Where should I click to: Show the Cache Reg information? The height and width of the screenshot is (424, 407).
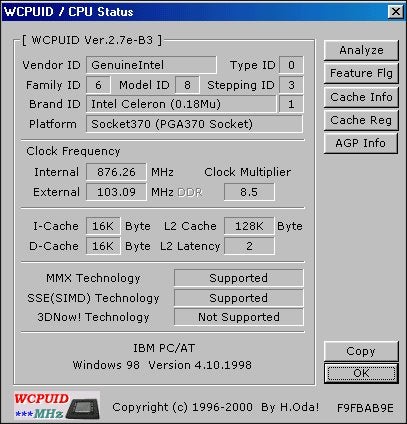(361, 120)
